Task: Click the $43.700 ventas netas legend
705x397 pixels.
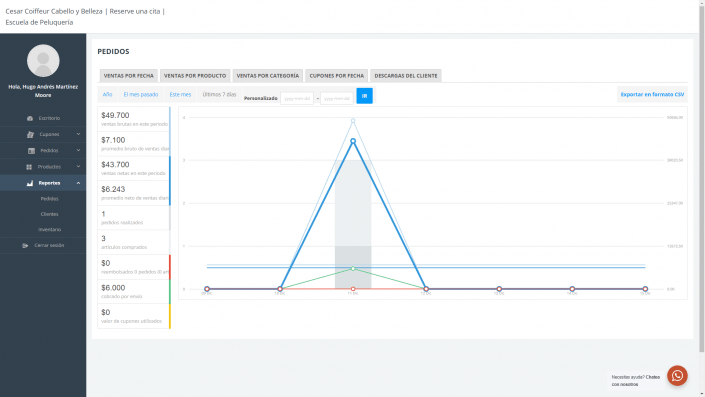Action: click(134, 169)
